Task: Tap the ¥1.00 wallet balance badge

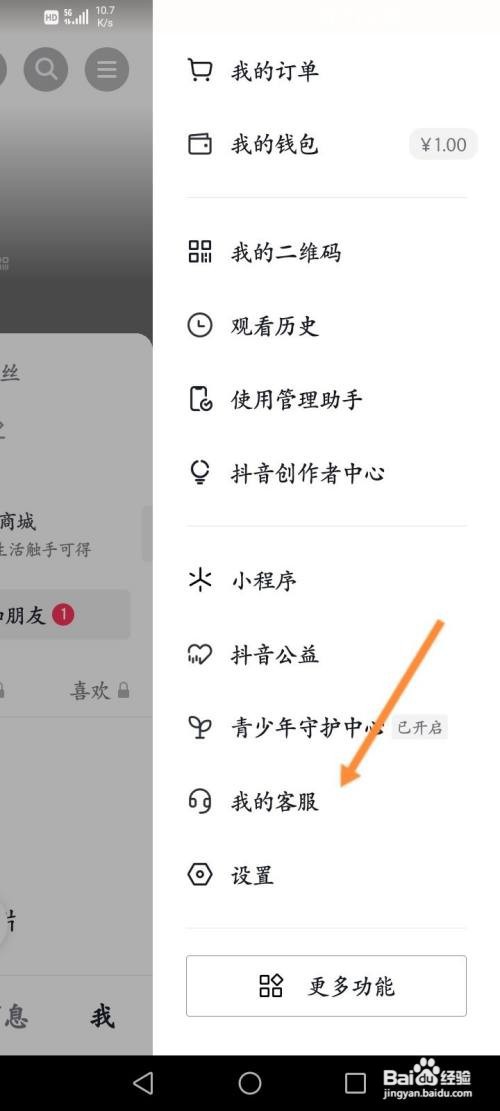Action: point(443,145)
